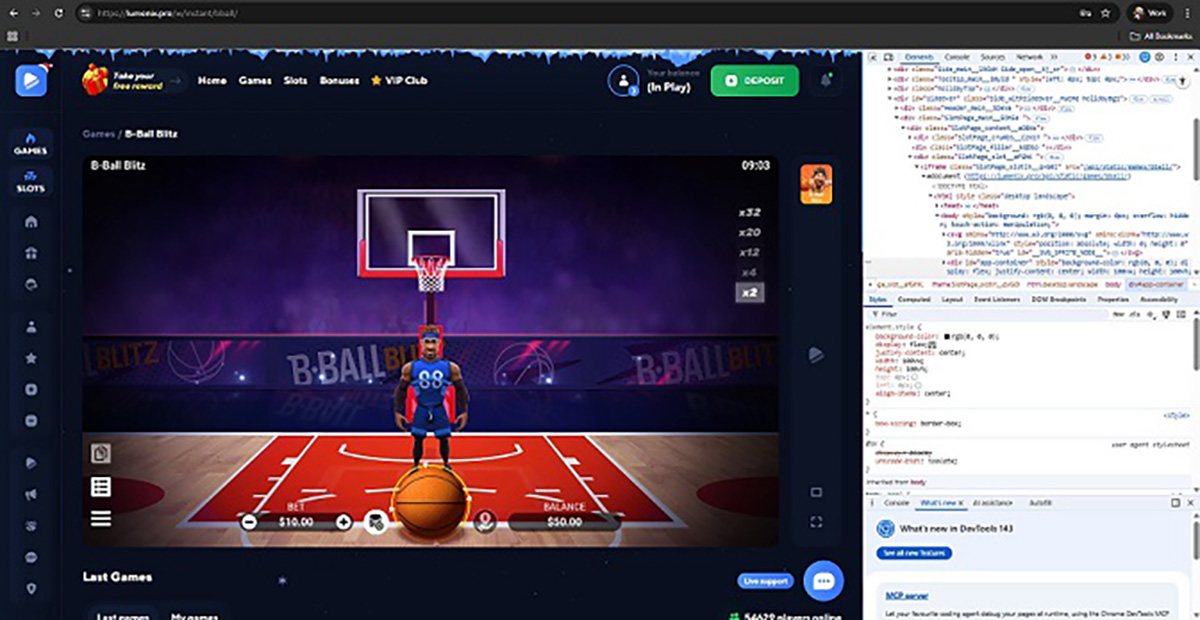Toggle the device toolbar in DevTools
Image resolution: width=1200 pixels, height=620 pixels.
point(887,57)
